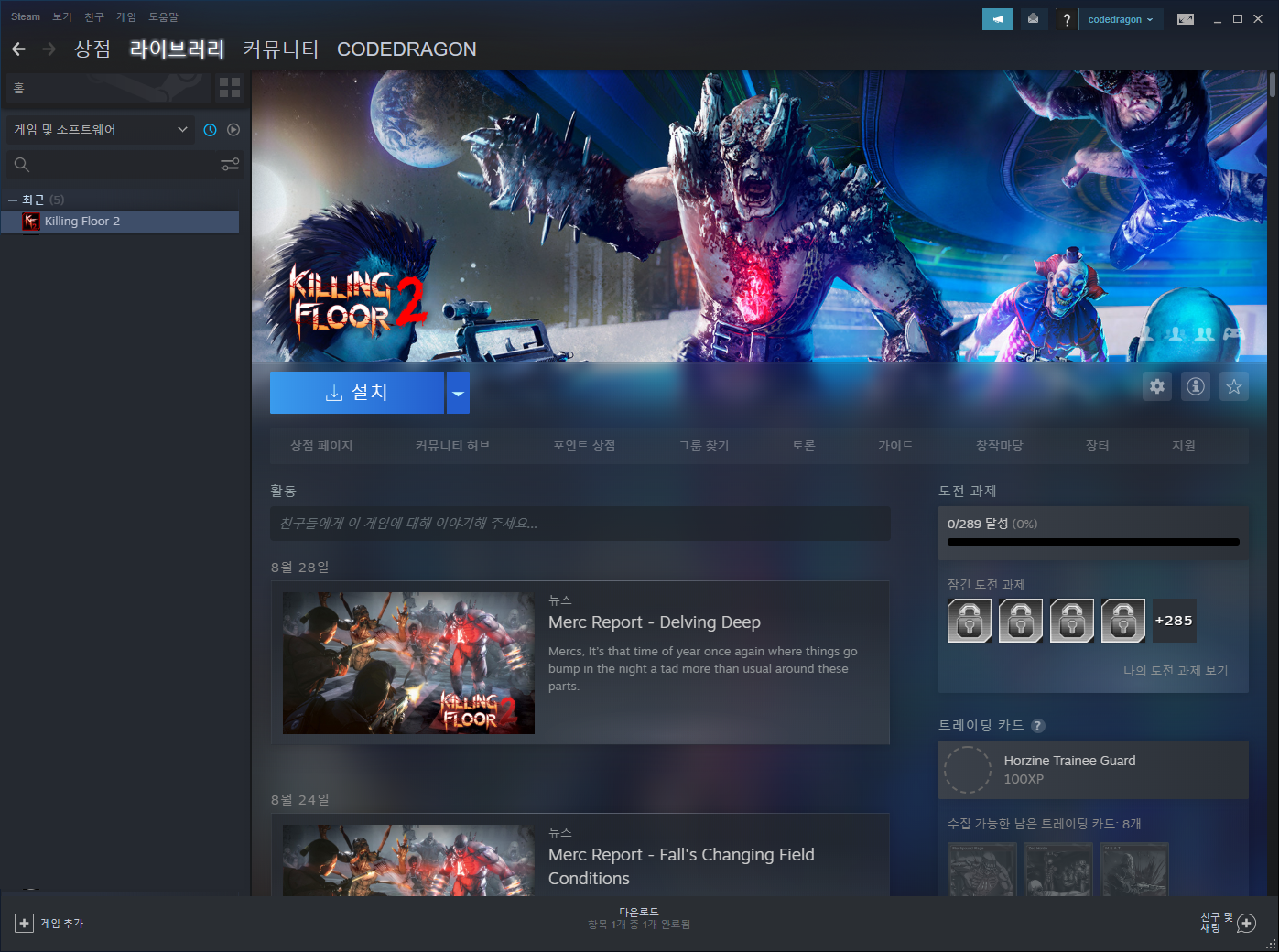This screenshot has width=1279, height=952.
Task: Open the 상점 페이지 (Store page) link
Action: point(321,446)
